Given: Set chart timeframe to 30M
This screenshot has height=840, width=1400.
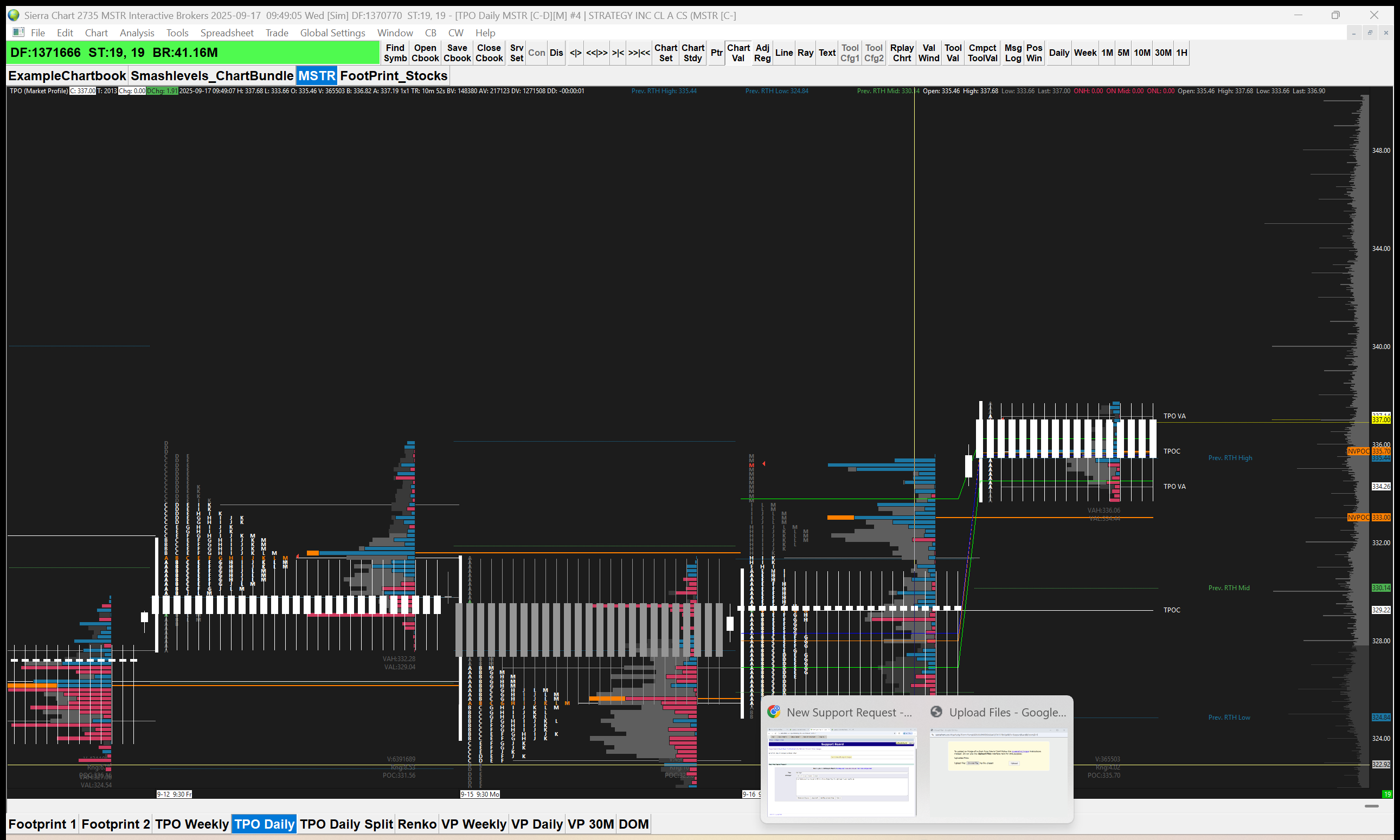Looking at the screenshot, I should (1163, 53).
